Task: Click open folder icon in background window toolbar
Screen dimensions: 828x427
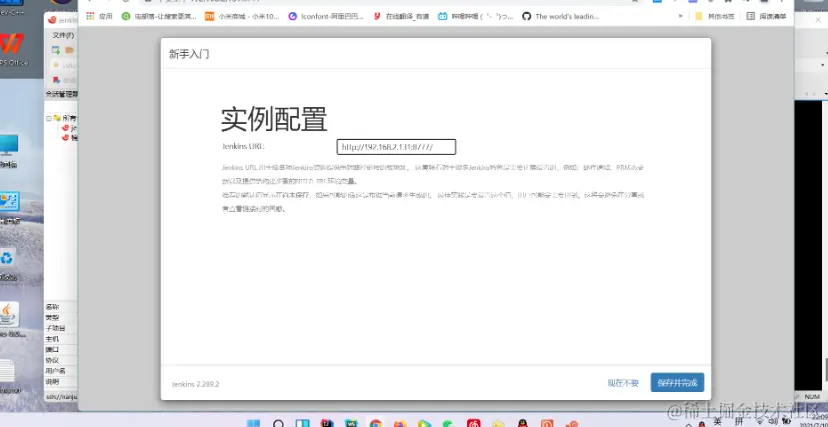Action: tap(69, 50)
